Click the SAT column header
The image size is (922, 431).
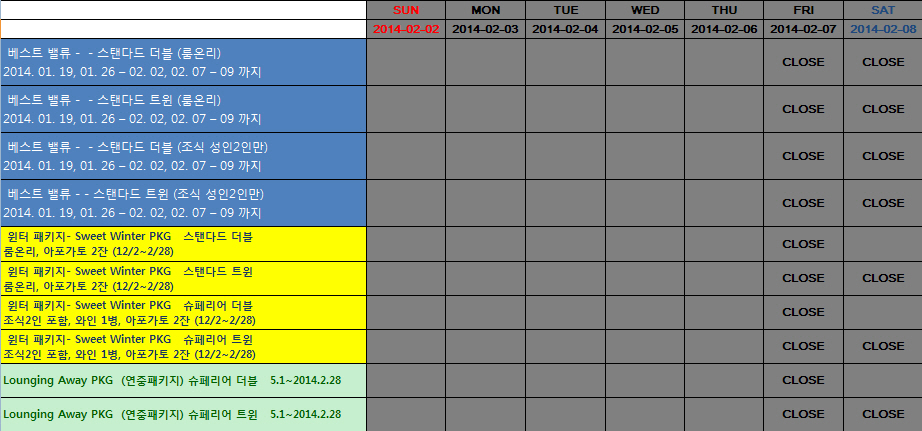(883, 10)
